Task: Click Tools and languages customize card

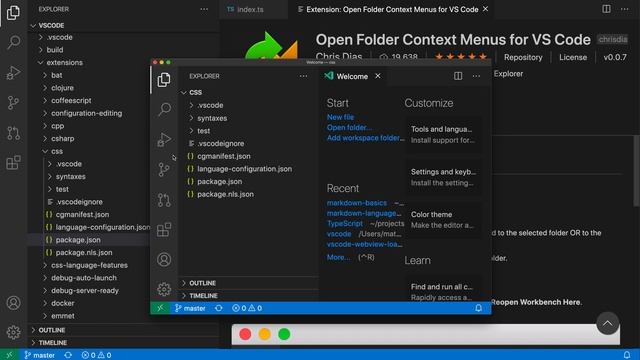Action: point(443,135)
